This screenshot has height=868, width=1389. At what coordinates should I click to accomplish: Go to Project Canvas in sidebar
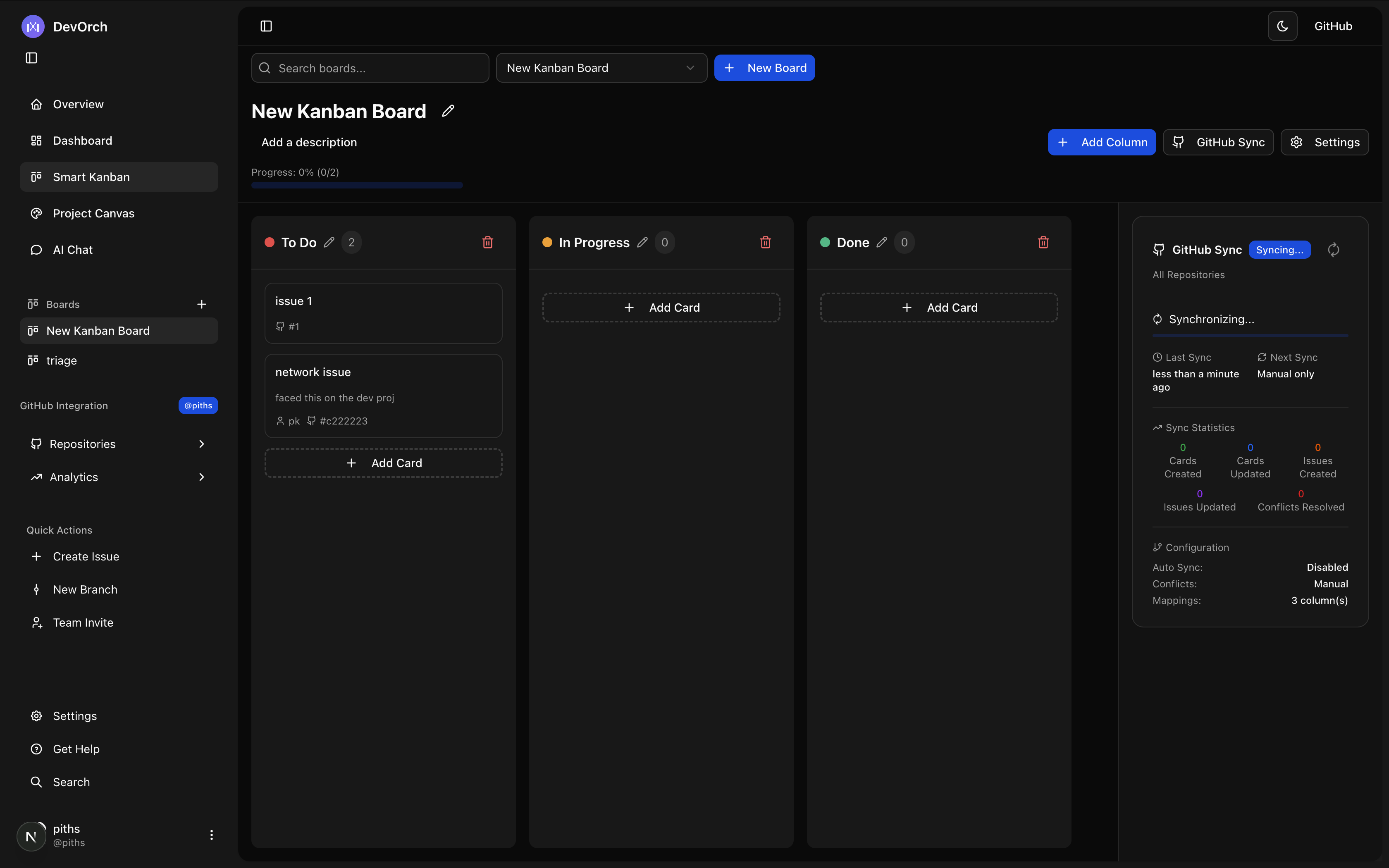[x=93, y=214]
